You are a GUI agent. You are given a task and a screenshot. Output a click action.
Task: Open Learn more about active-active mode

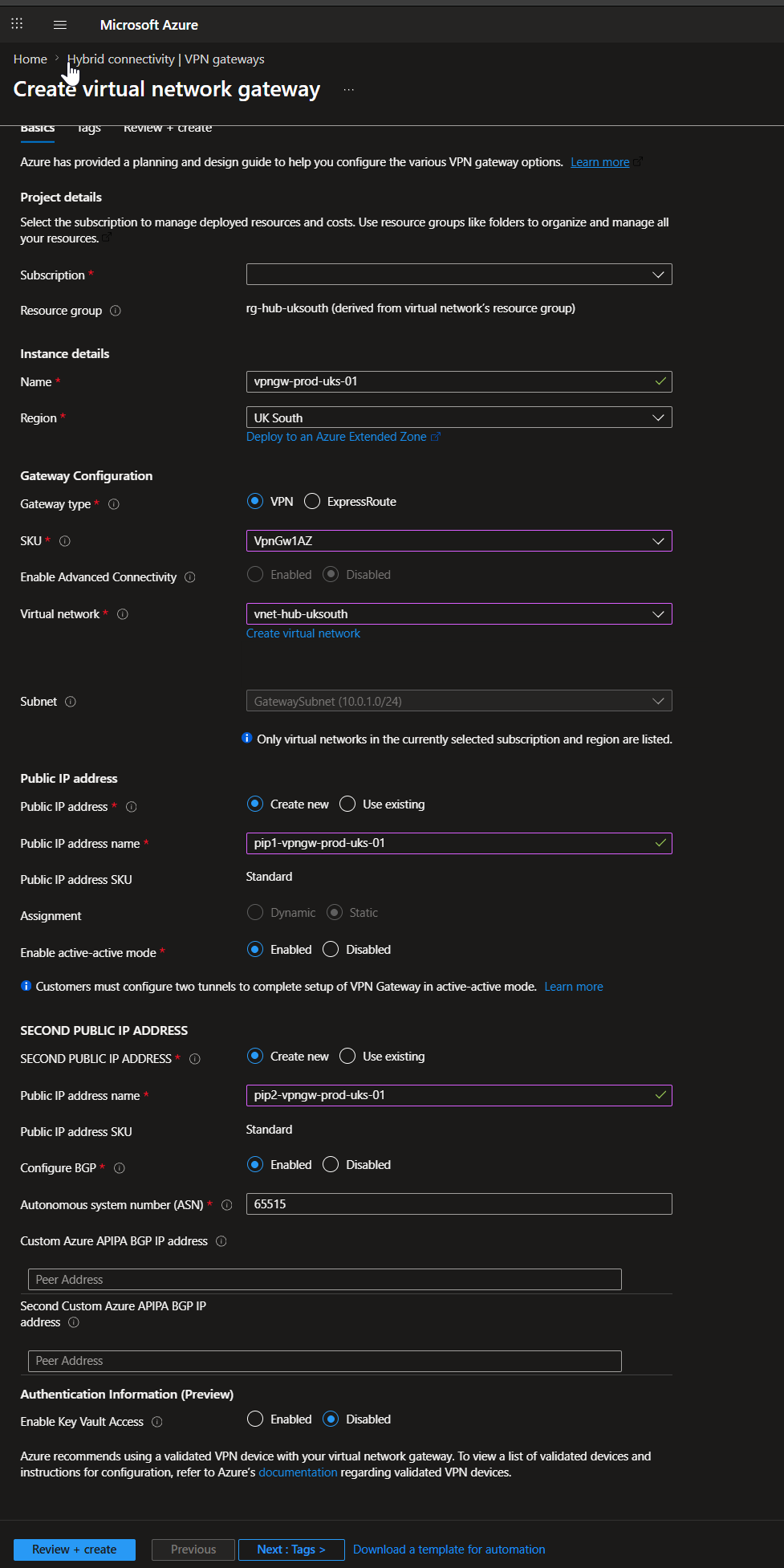[x=574, y=987]
